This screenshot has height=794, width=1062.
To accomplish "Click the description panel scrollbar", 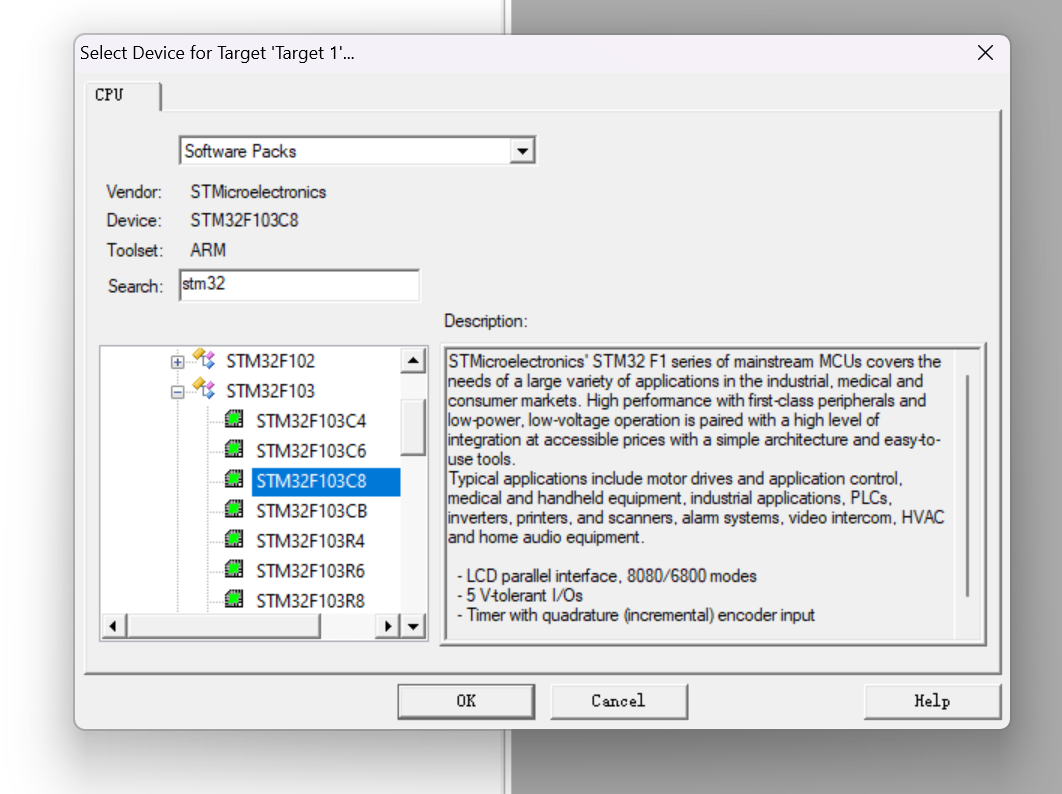I will pos(968,485).
